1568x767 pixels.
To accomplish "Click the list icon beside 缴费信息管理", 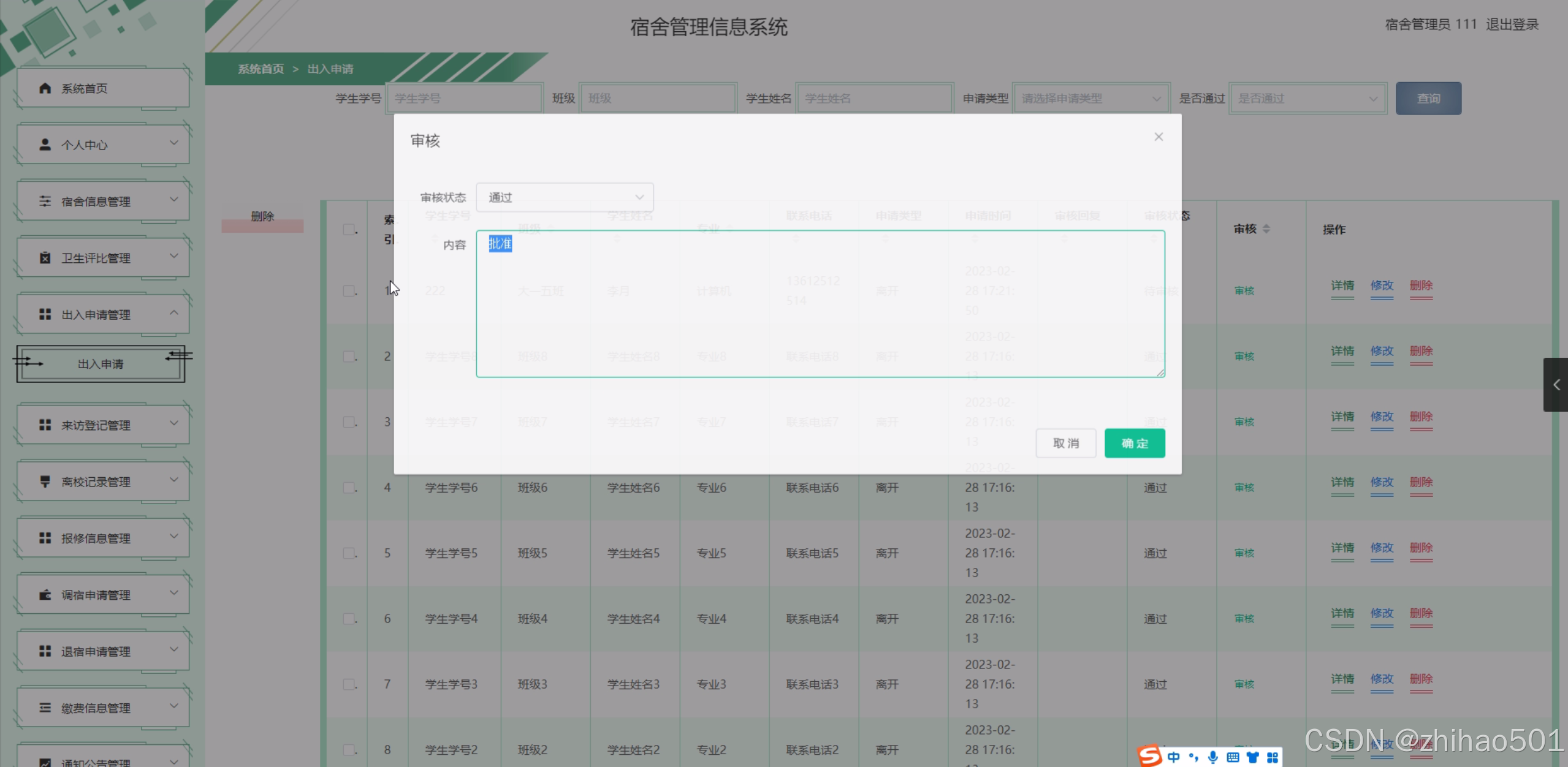I will tap(45, 708).
